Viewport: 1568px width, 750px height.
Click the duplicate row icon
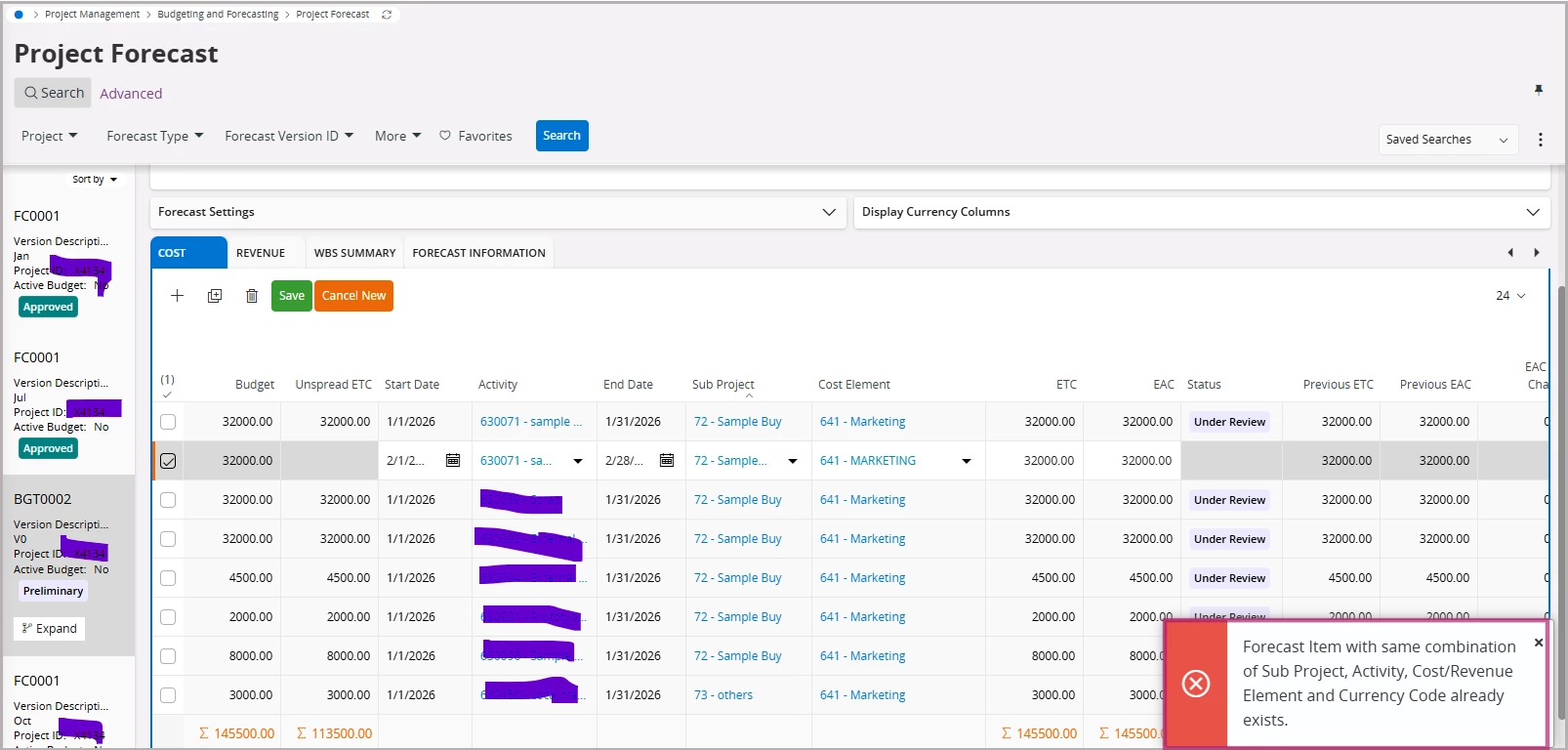pos(215,296)
